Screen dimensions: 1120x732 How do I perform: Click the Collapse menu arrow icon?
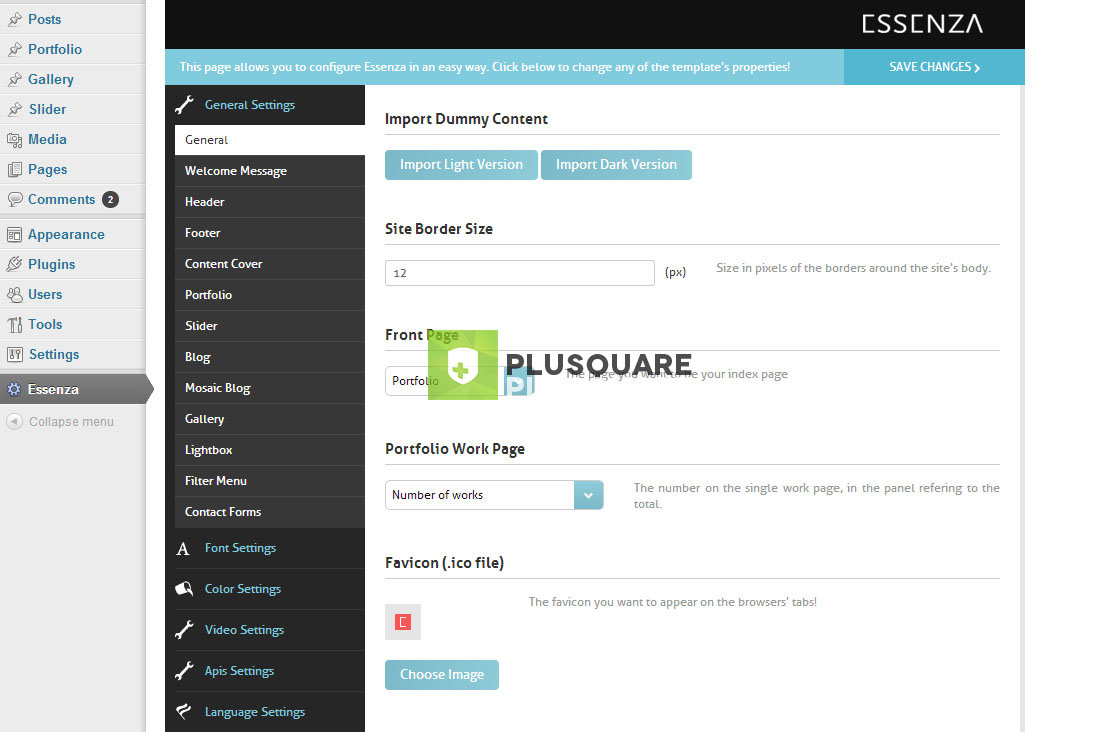(x=14, y=422)
